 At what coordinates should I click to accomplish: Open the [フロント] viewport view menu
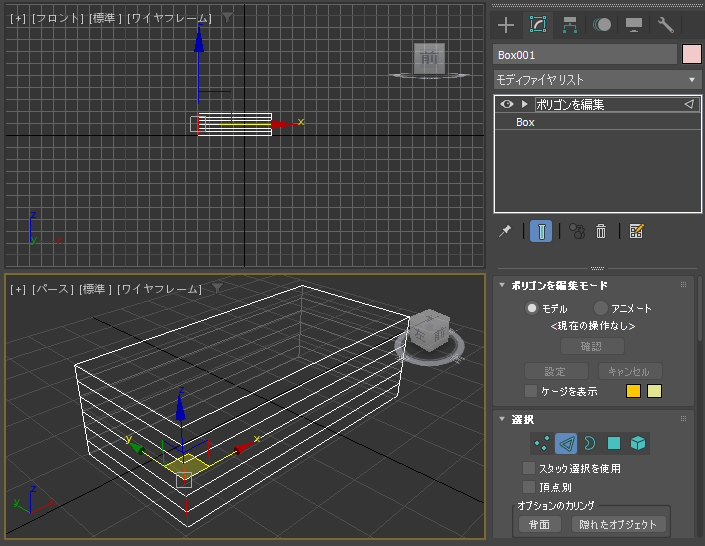(58, 18)
